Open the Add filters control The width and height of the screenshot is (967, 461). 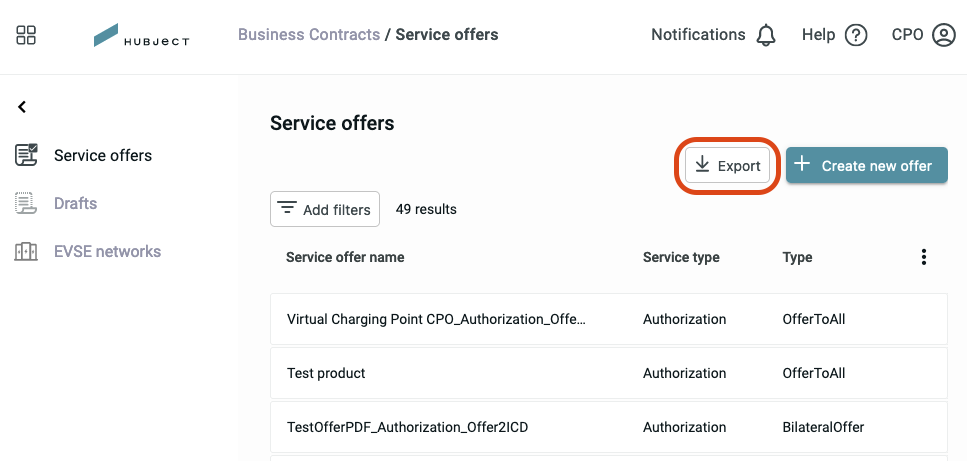(325, 209)
